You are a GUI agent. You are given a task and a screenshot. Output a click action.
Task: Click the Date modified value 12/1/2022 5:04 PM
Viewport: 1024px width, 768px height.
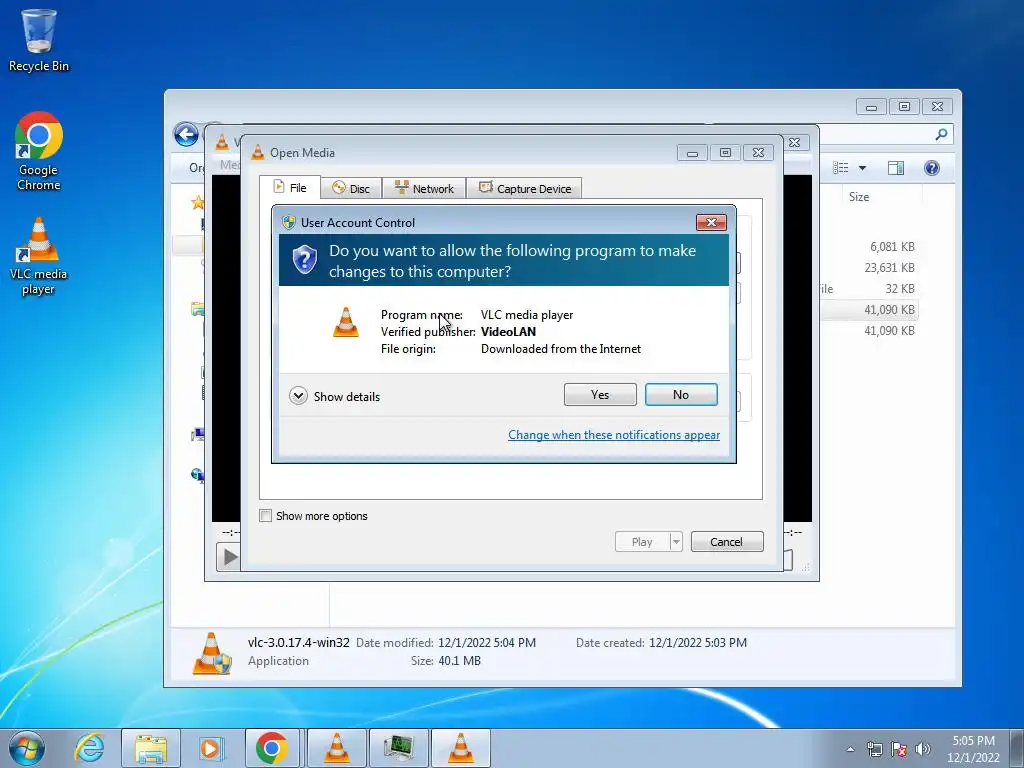click(487, 643)
